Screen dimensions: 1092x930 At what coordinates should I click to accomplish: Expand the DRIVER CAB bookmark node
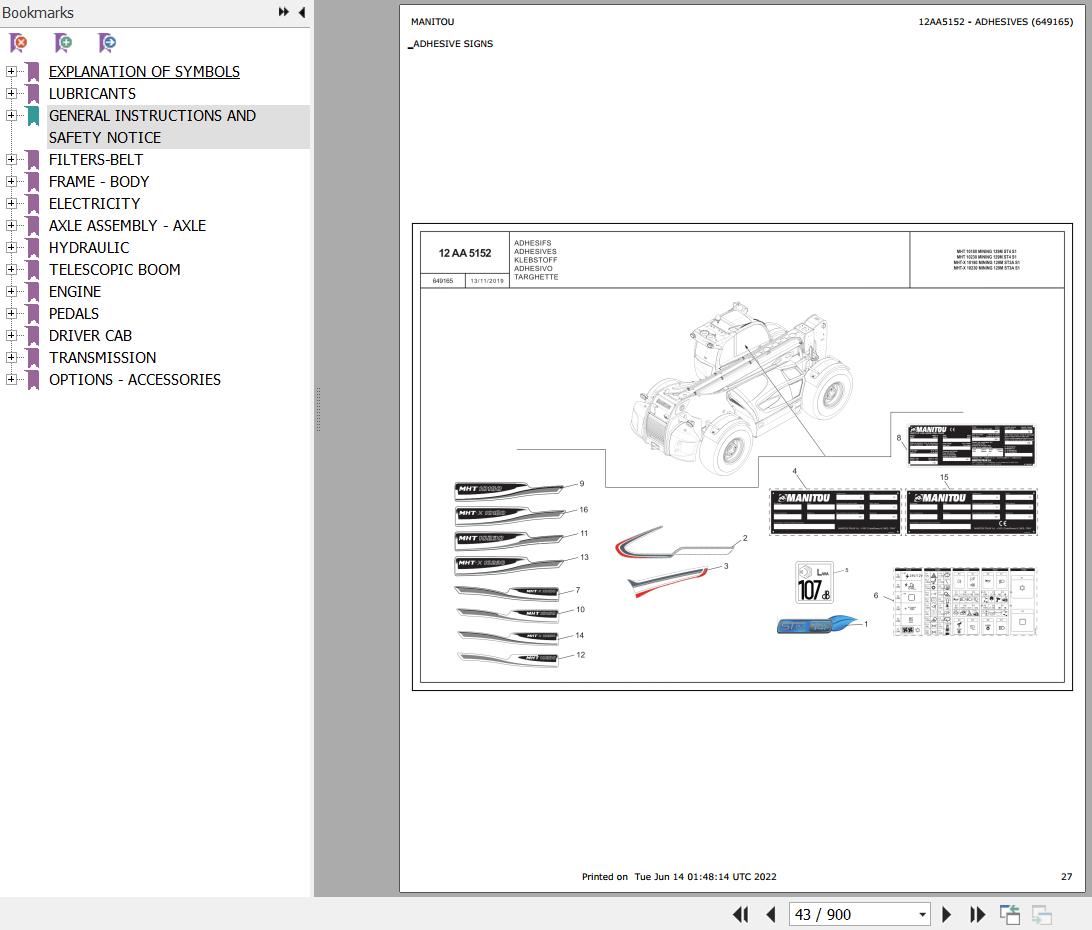(x=10, y=335)
